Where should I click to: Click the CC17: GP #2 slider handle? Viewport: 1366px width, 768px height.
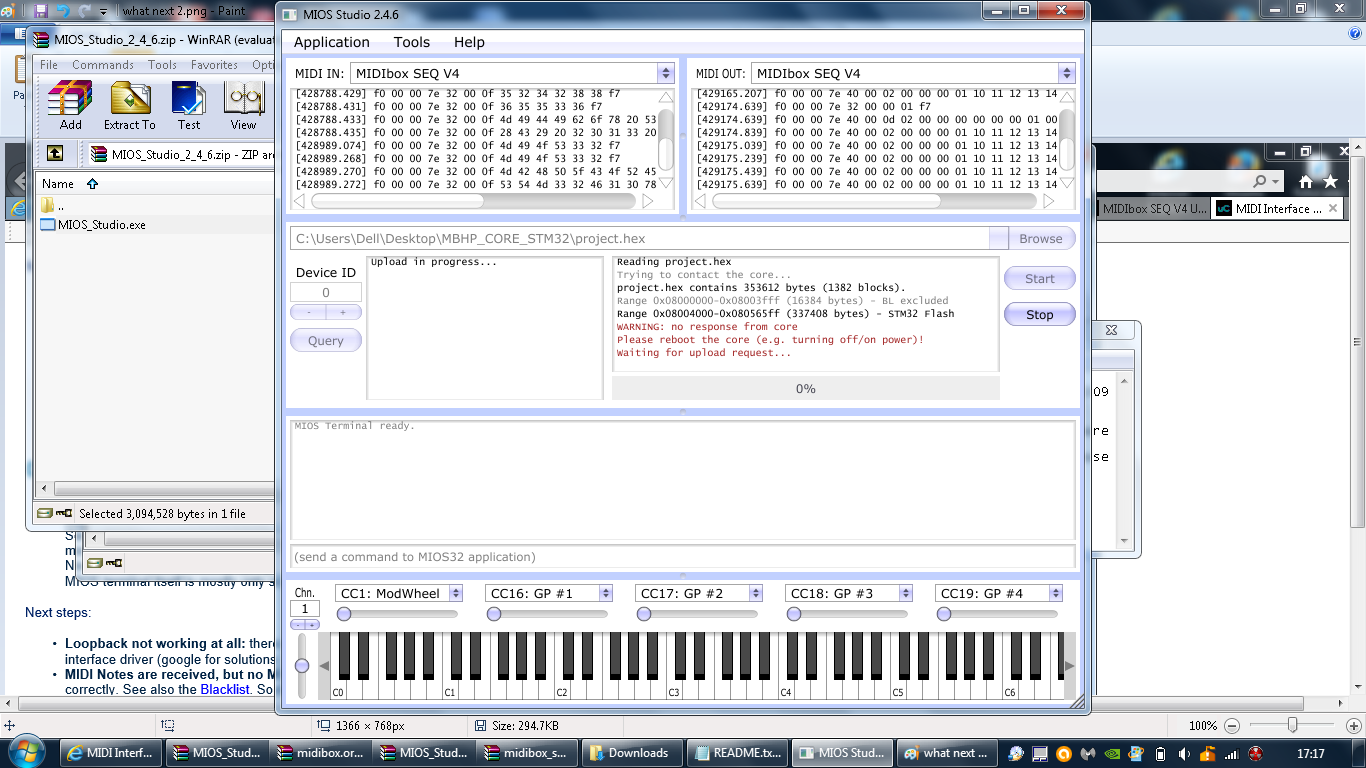pyautogui.click(x=644, y=614)
